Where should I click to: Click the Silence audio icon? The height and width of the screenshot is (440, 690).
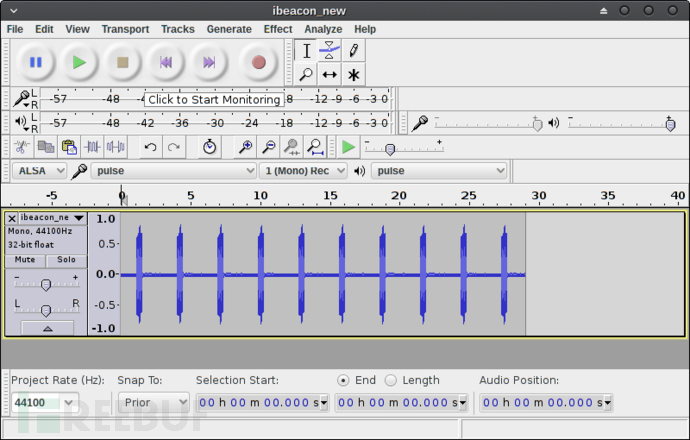pyautogui.click(x=116, y=147)
